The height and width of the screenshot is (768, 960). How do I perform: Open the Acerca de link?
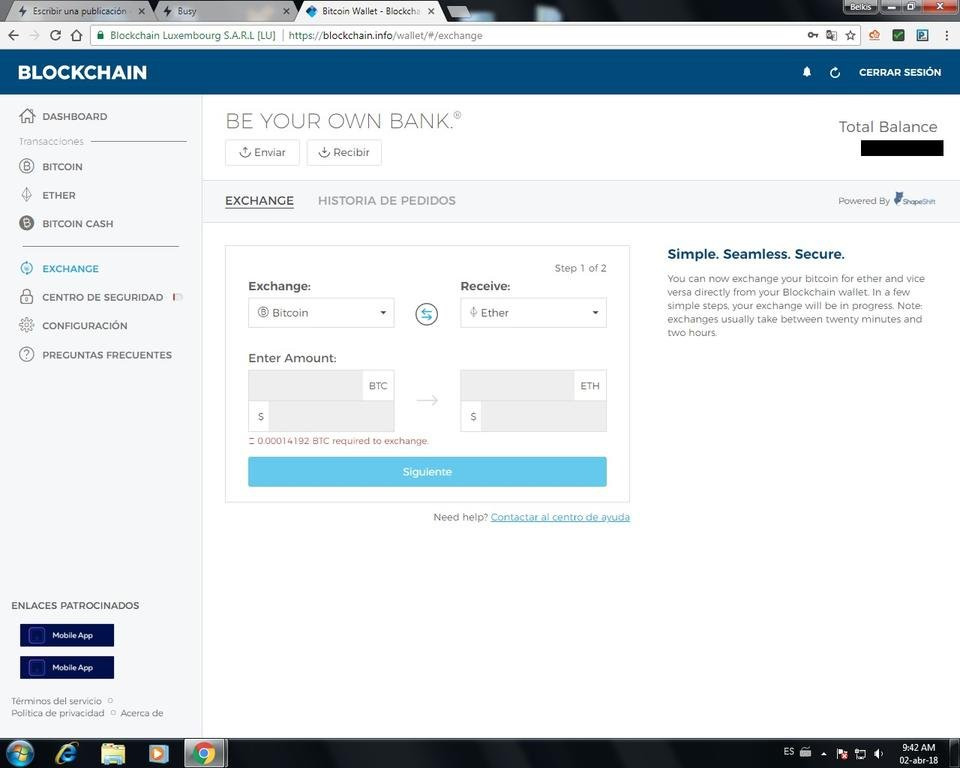(141, 713)
